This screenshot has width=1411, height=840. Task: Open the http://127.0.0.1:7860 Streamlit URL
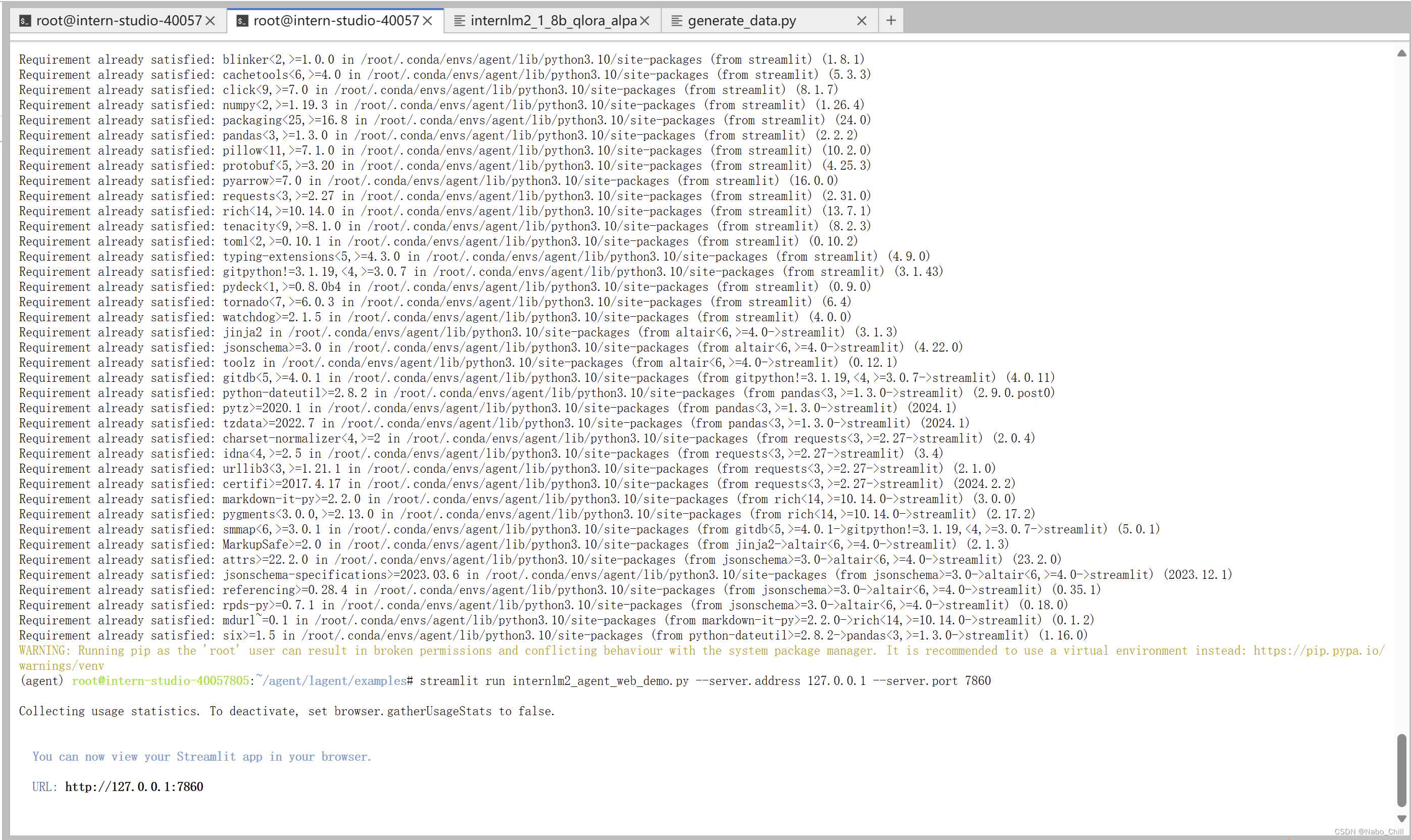pos(133,787)
